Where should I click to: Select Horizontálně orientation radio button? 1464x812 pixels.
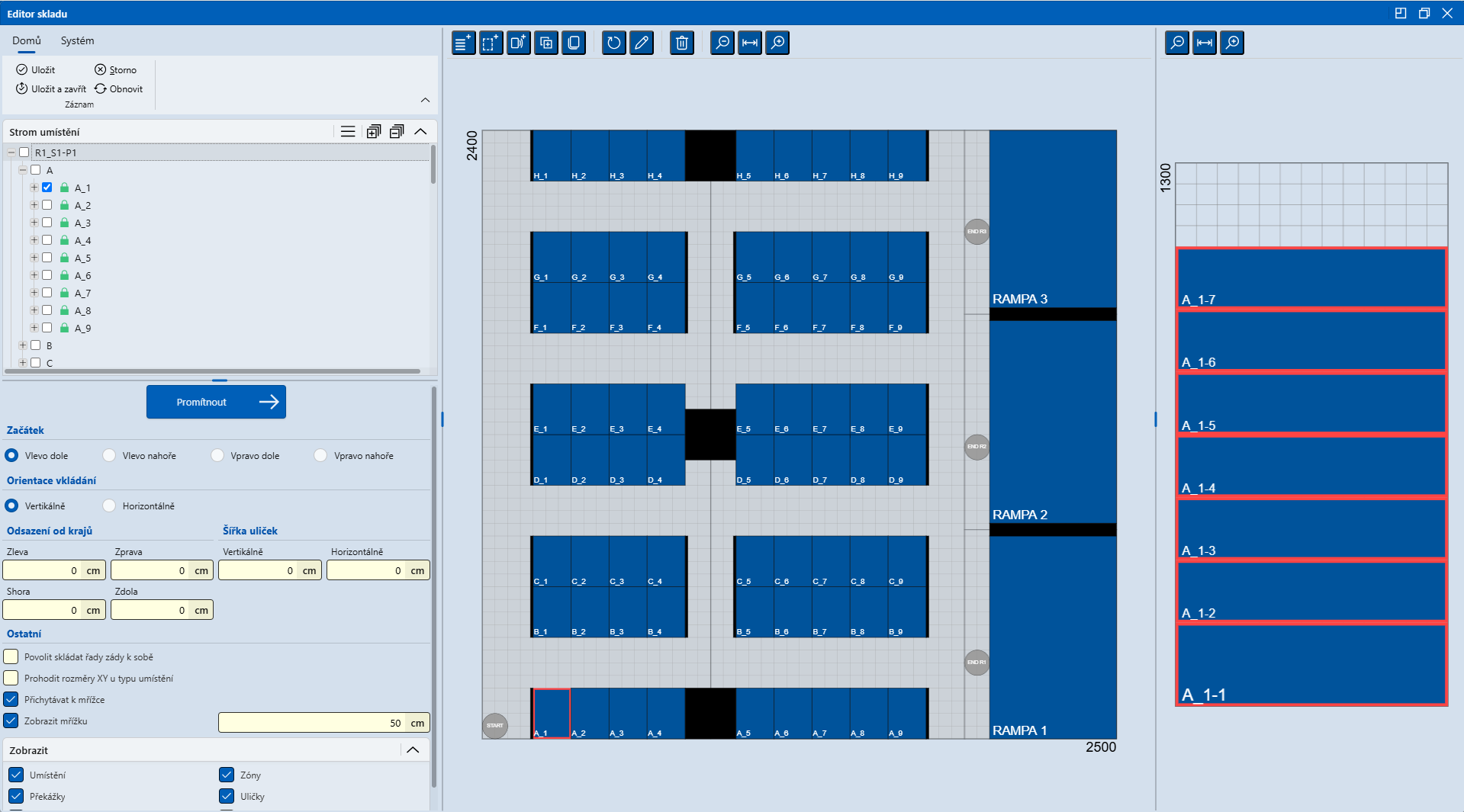[x=109, y=505]
